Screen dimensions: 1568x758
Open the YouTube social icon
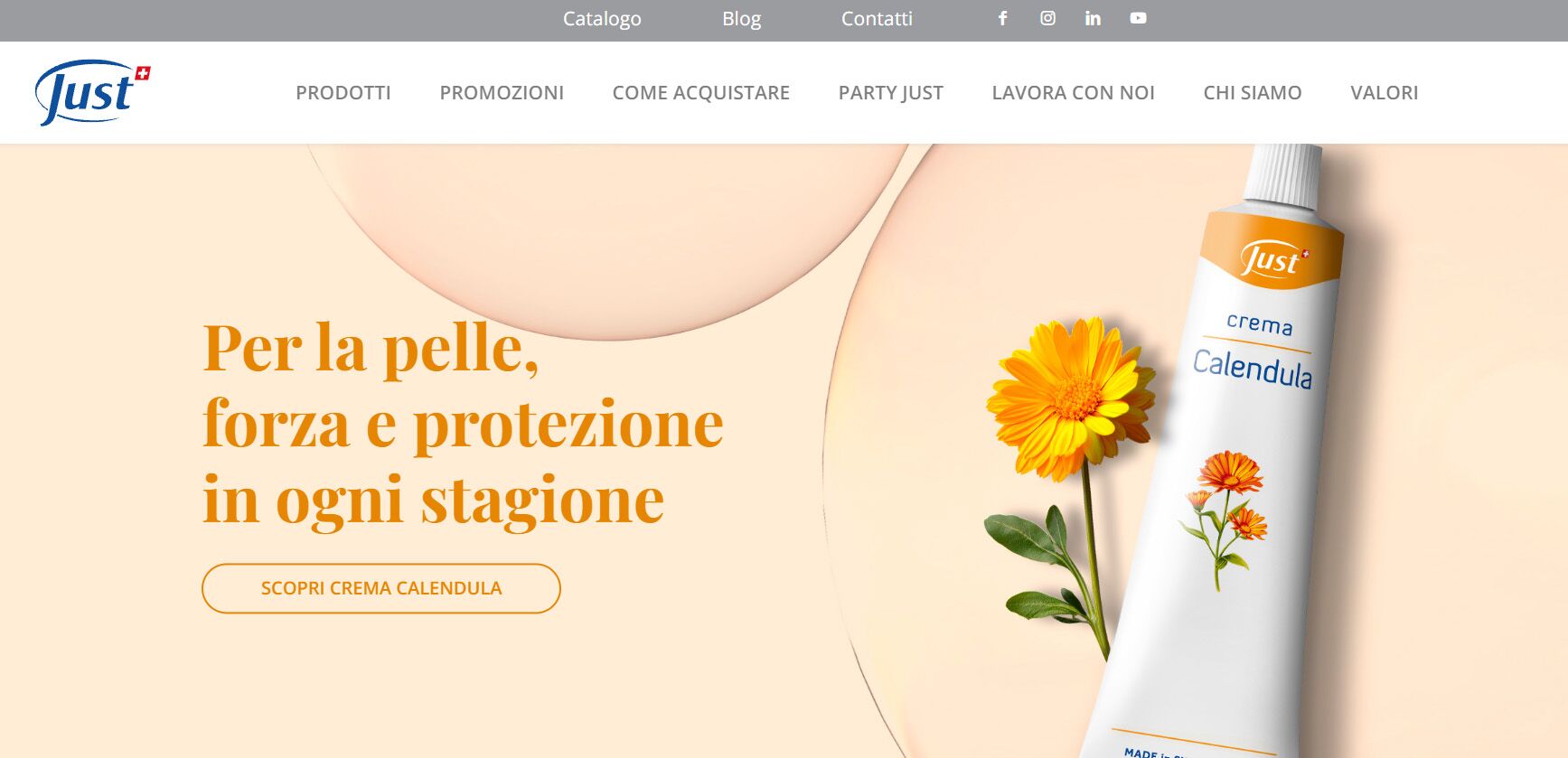pyautogui.click(x=1138, y=18)
